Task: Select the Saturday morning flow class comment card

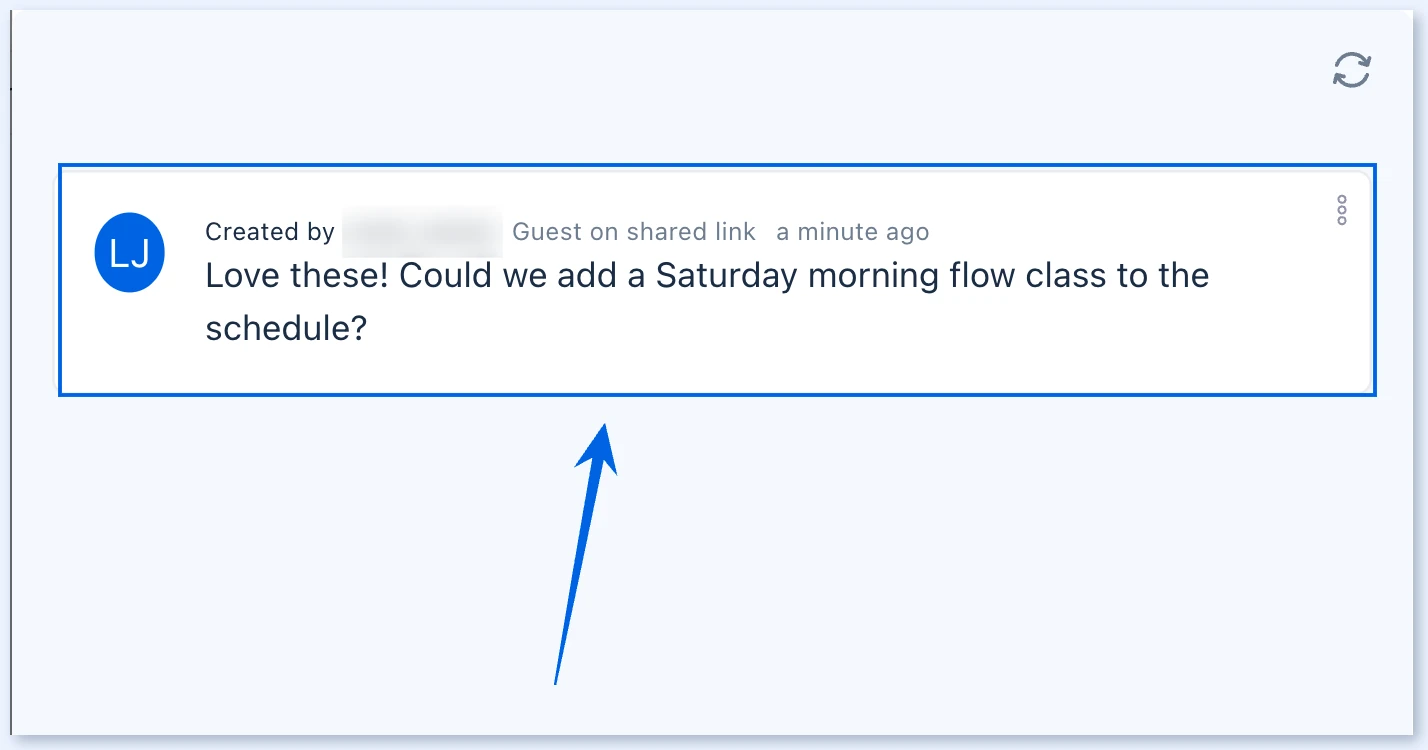Action: (x=717, y=280)
